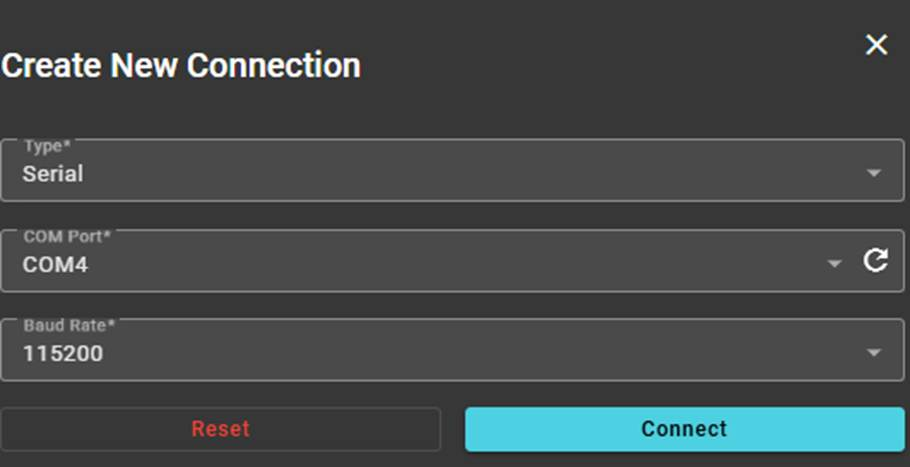Image resolution: width=910 pixels, height=467 pixels.
Task: Expand the Type dropdown arrow
Action: click(x=874, y=173)
